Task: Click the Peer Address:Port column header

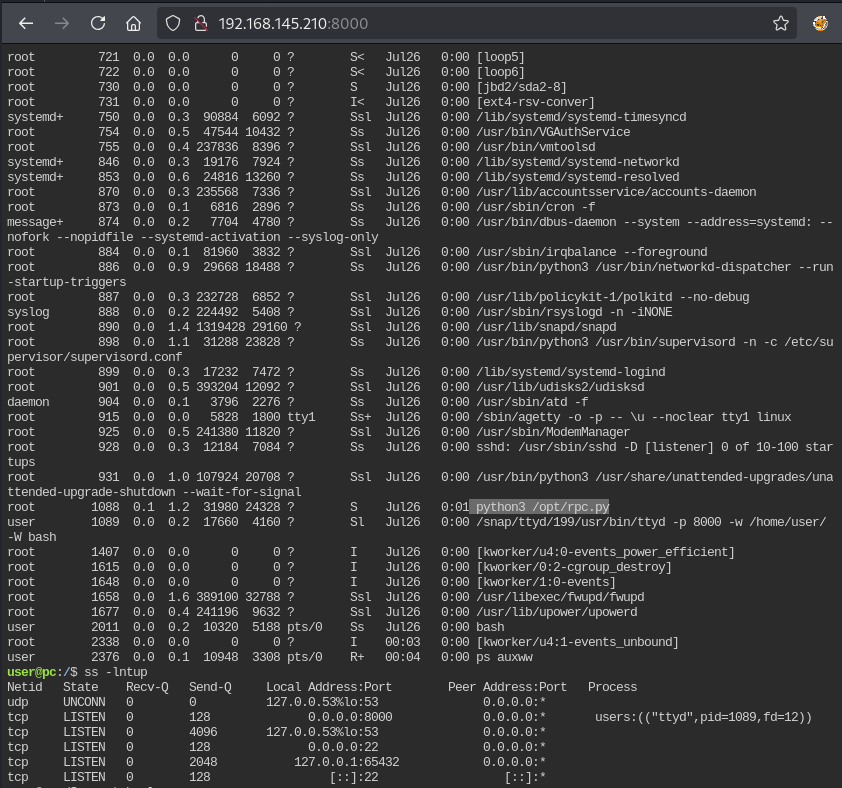Action: click(x=508, y=687)
